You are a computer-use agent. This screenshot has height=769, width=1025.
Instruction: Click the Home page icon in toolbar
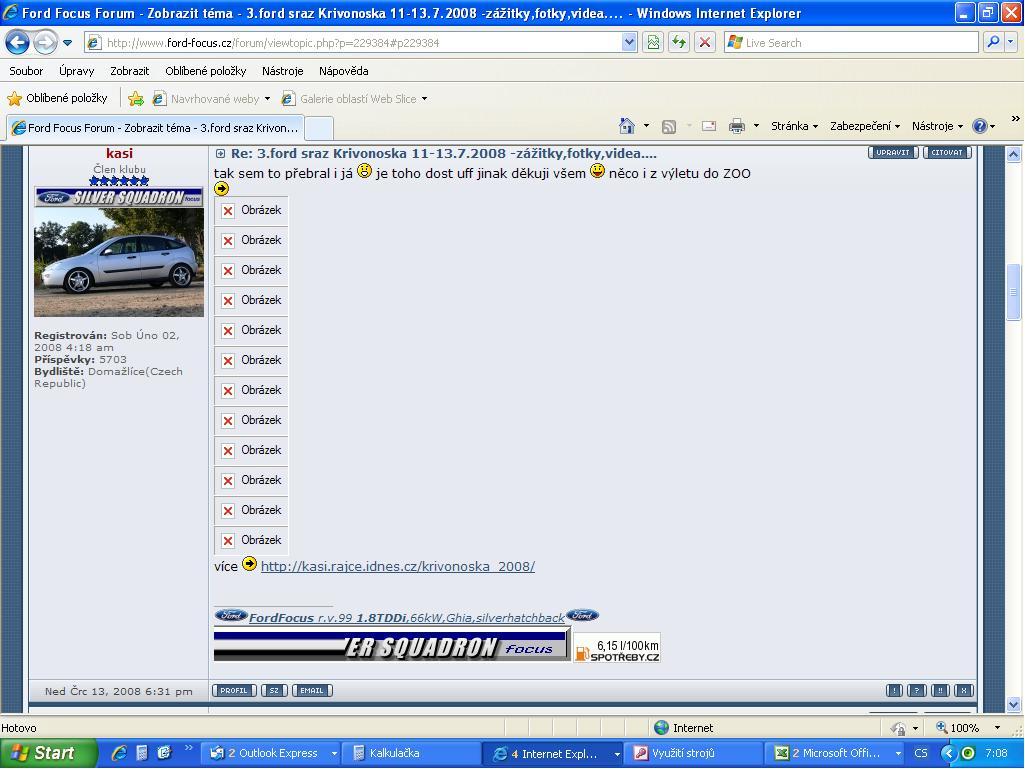(627, 126)
